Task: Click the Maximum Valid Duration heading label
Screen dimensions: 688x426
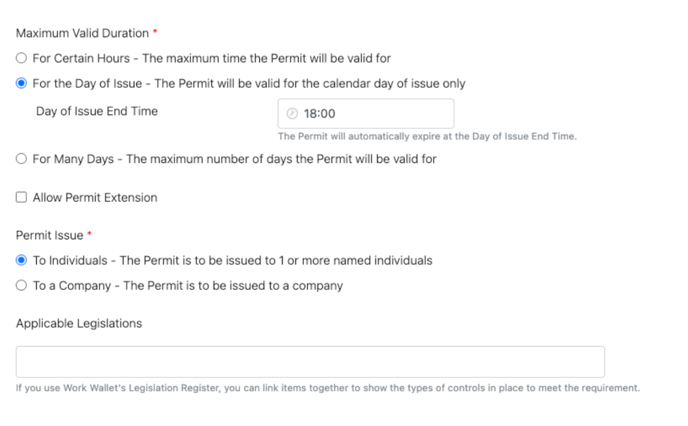Action: tap(82, 33)
